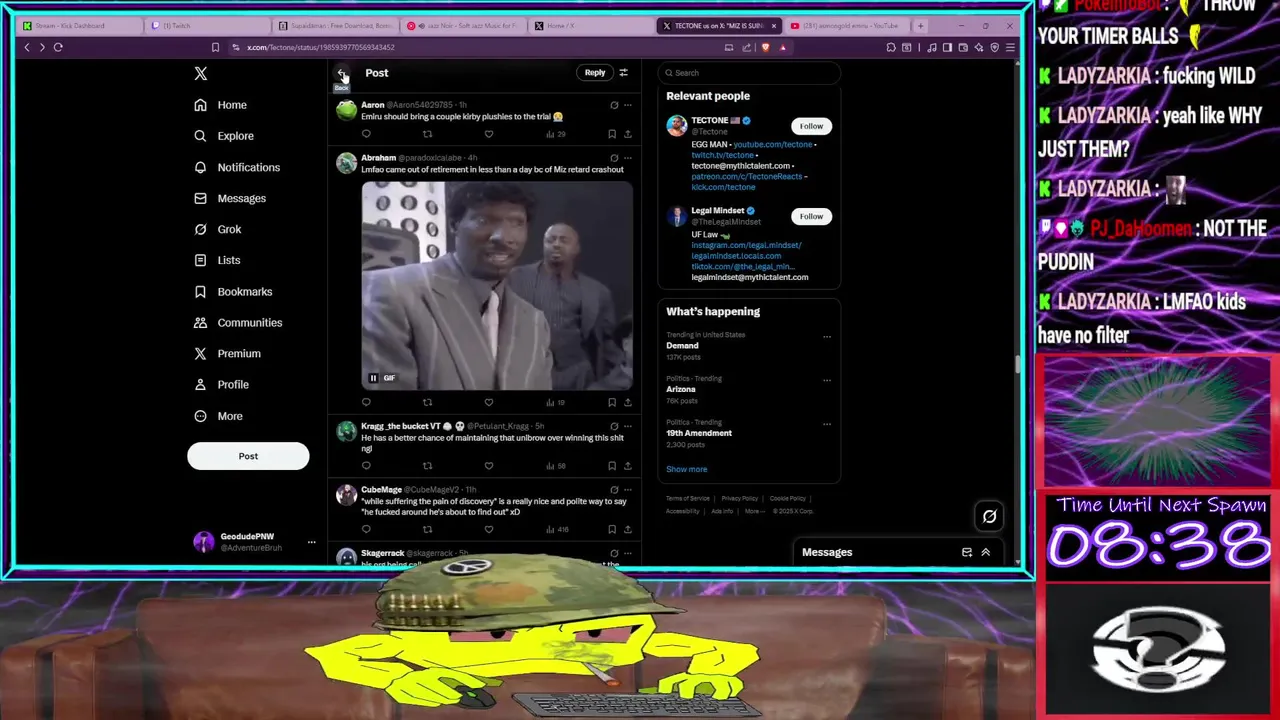The height and width of the screenshot is (720, 1280).
Task: Follow Legal Mindset
Action: click(x=811, y=216)
